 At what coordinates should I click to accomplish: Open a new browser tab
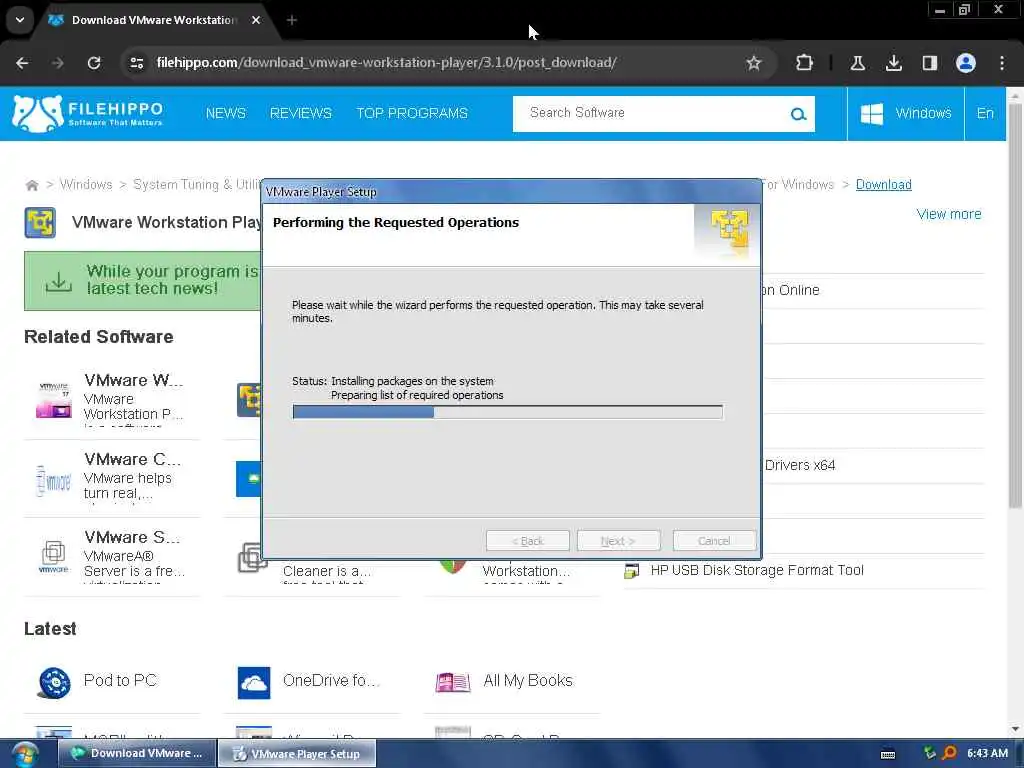point(292,20)
